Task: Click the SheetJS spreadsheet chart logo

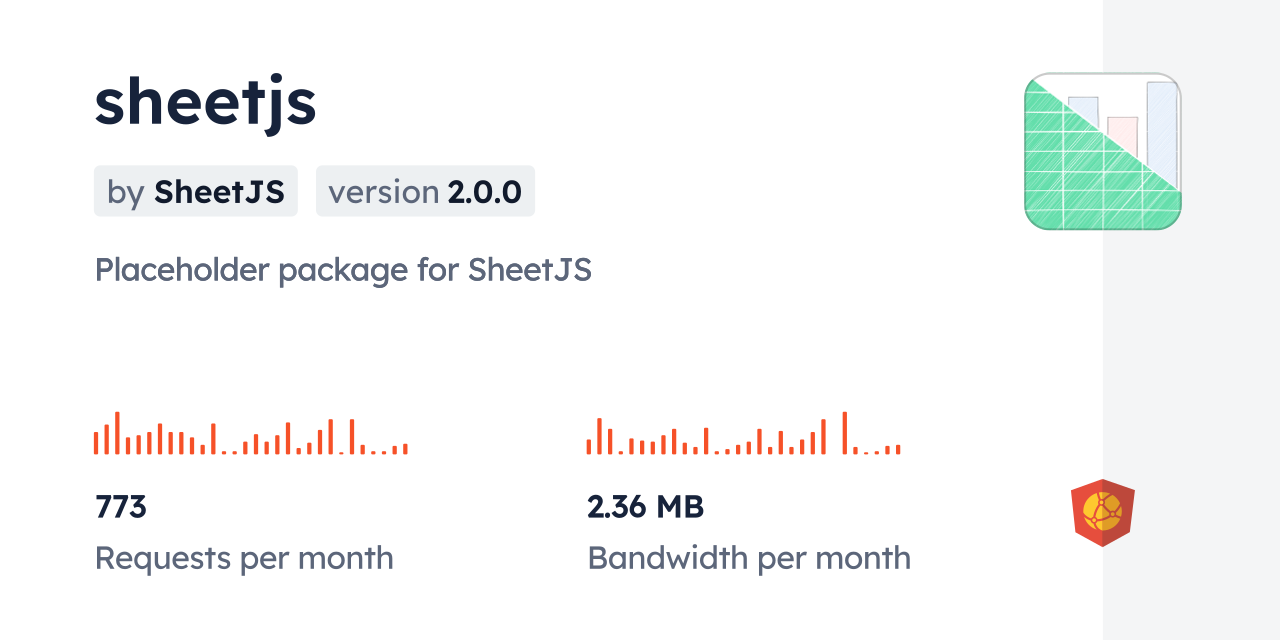Action: coord(1102,152)
